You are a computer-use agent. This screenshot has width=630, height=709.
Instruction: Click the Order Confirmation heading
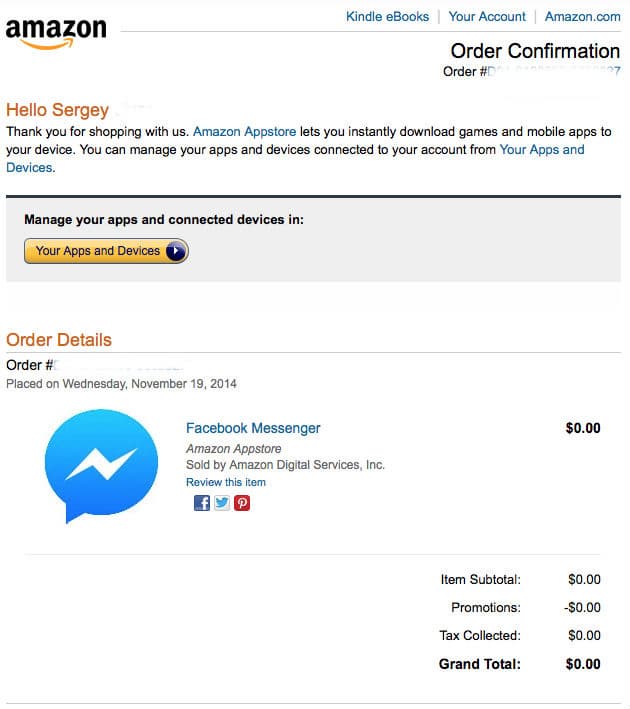click(535, 51)
